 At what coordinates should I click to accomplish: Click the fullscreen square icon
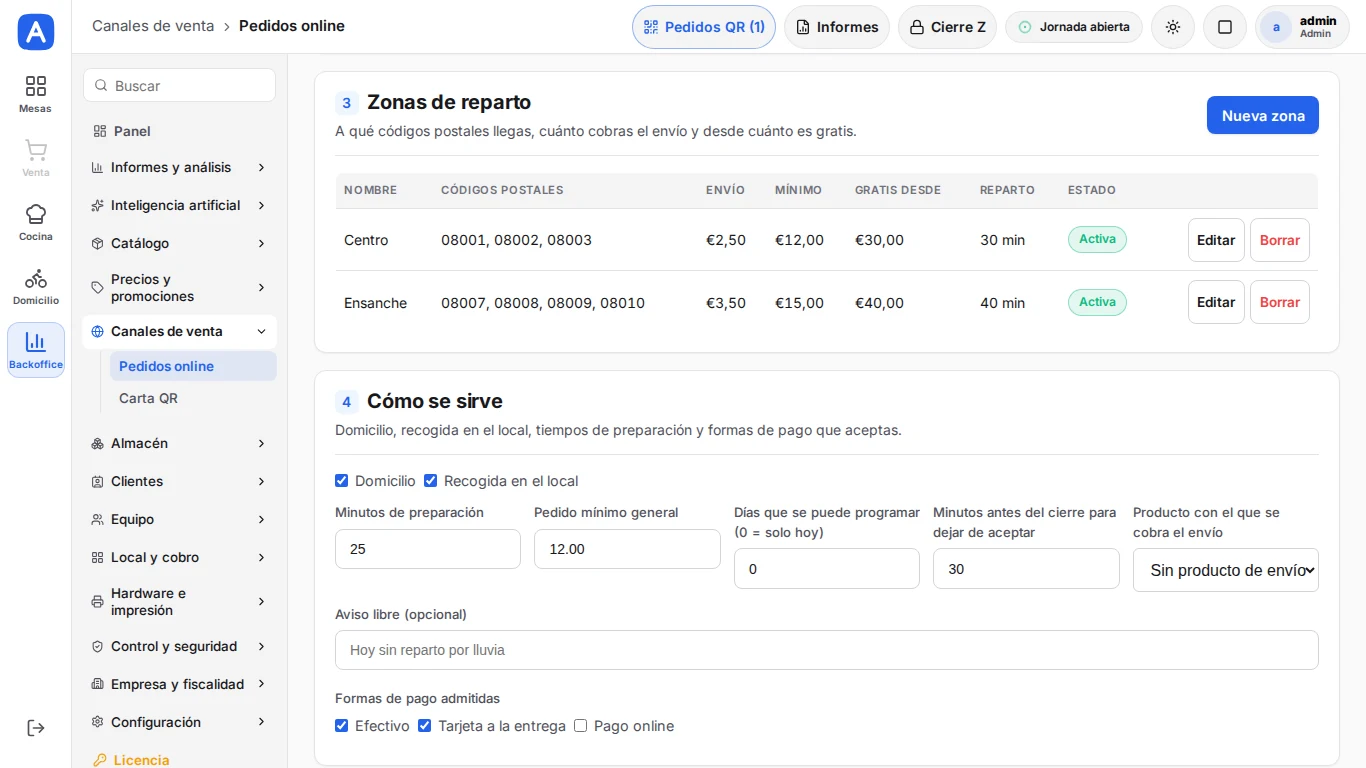pyautogui.click(x=1225, y=27)
